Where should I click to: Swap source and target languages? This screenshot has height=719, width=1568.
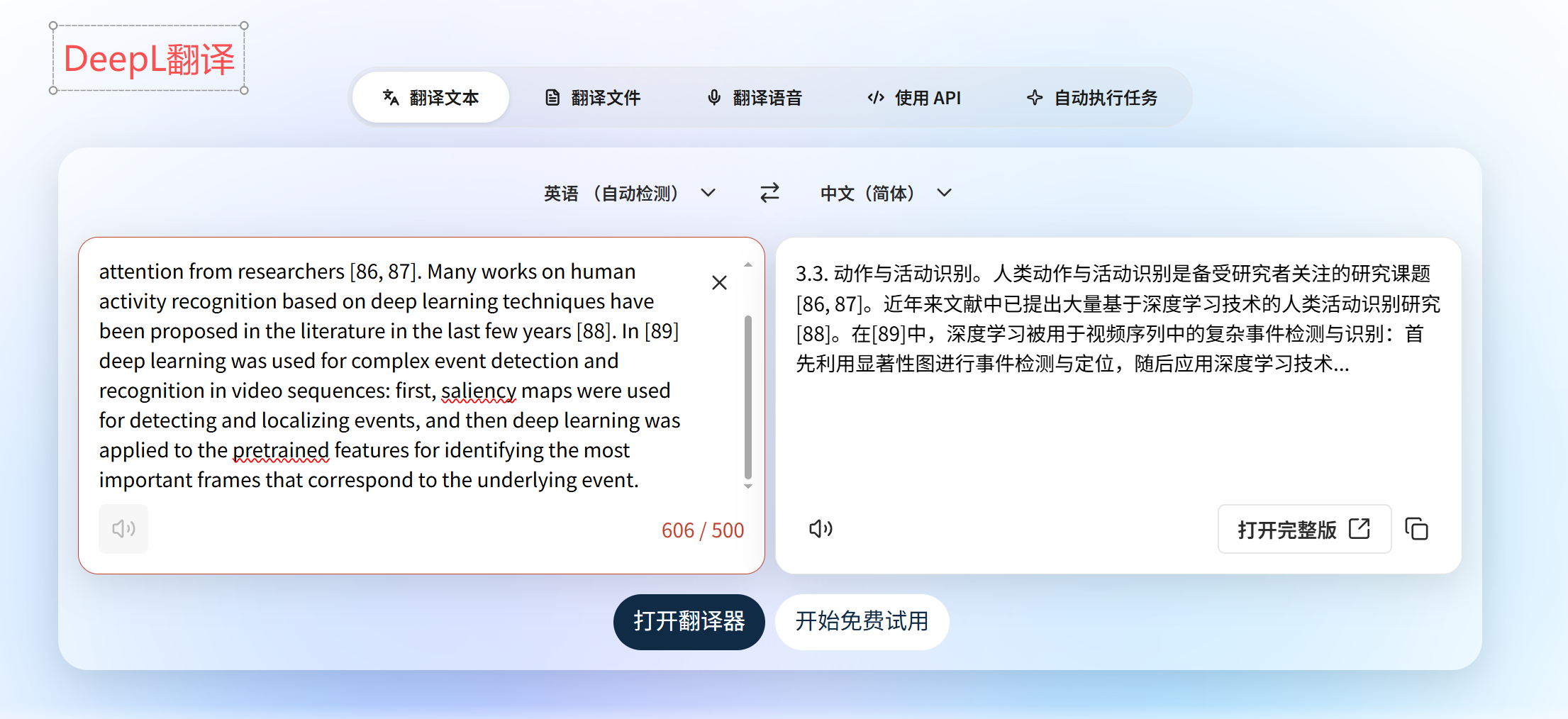point(769,193)
